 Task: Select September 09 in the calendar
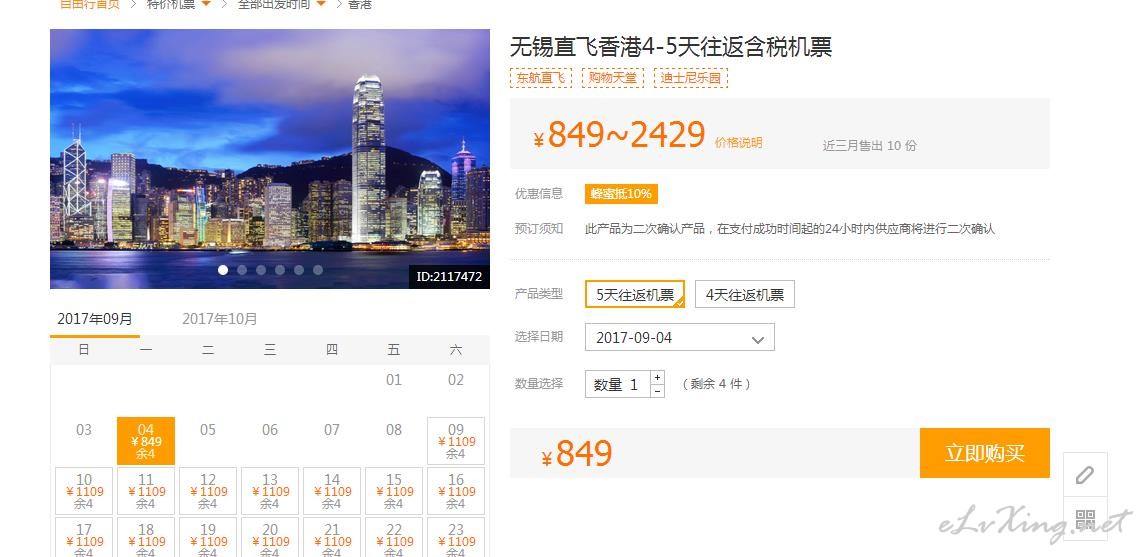(x=456, y=441)
